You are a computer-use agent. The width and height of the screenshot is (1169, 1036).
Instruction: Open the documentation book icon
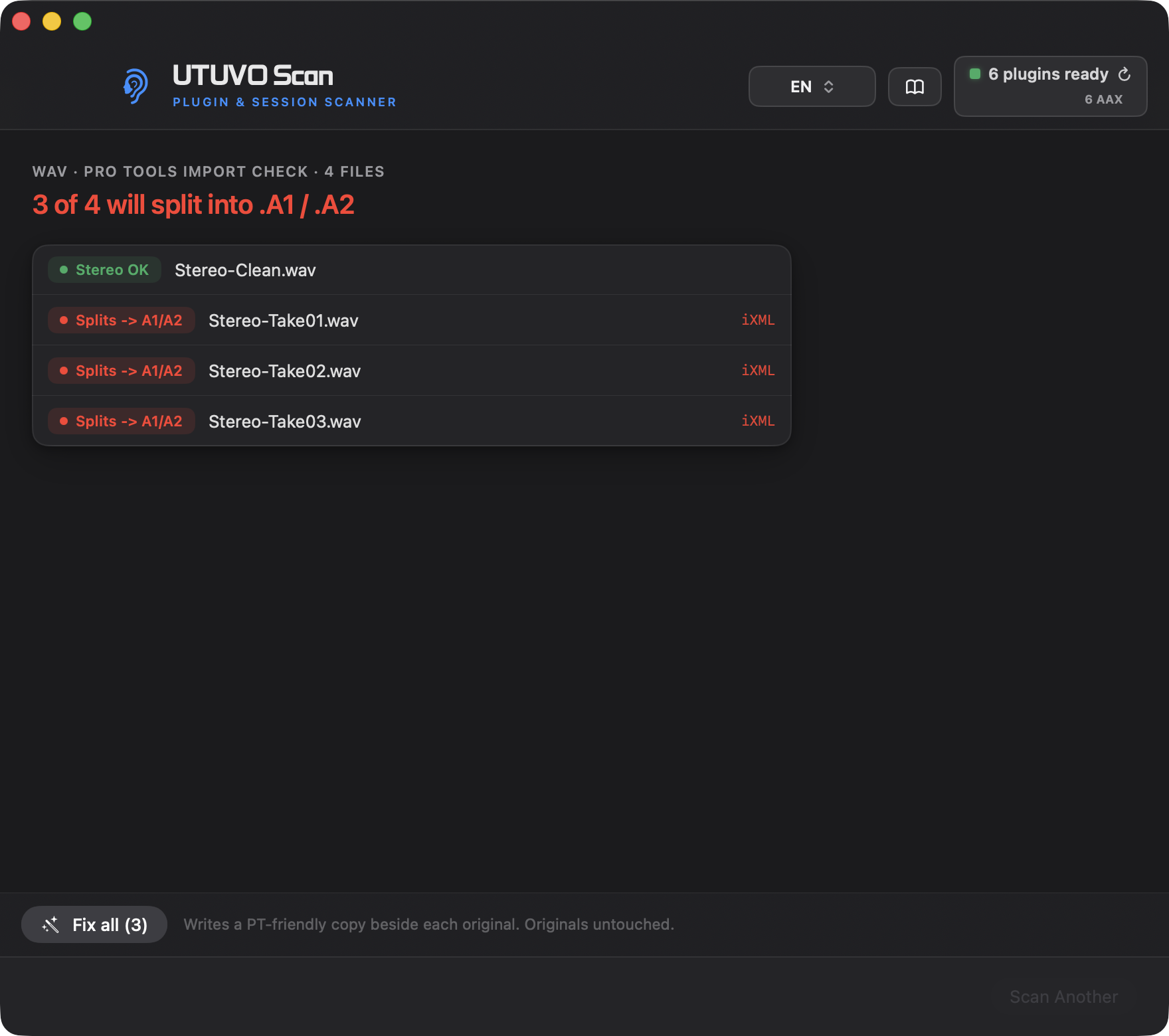pos(915,86)
